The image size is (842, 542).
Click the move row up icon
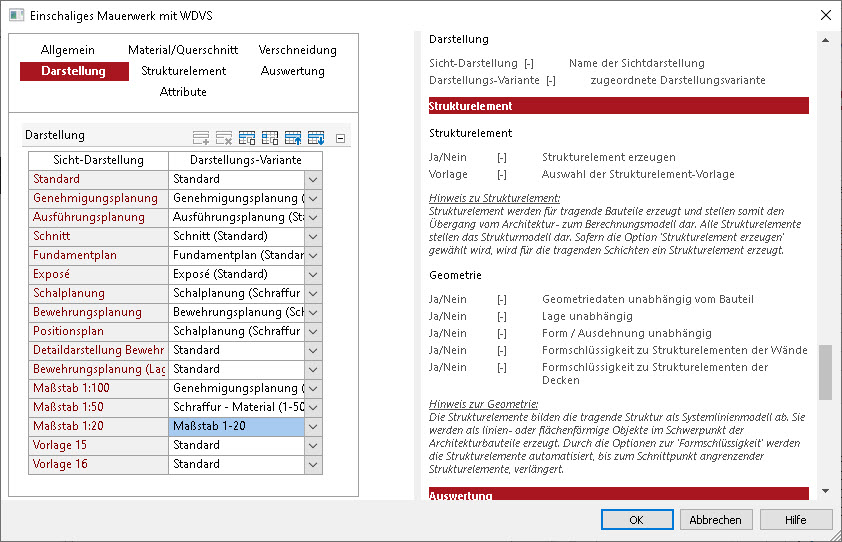293,138
